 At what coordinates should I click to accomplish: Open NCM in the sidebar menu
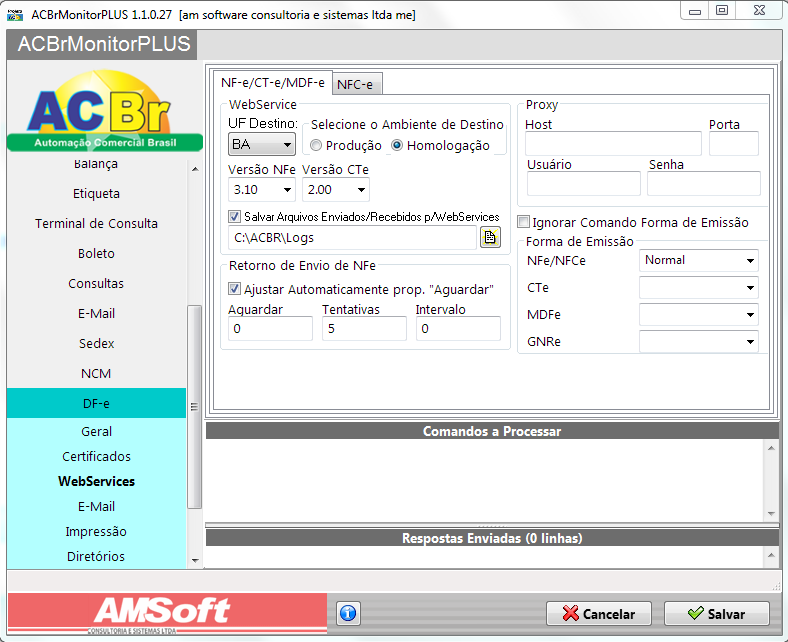(96, 374)
